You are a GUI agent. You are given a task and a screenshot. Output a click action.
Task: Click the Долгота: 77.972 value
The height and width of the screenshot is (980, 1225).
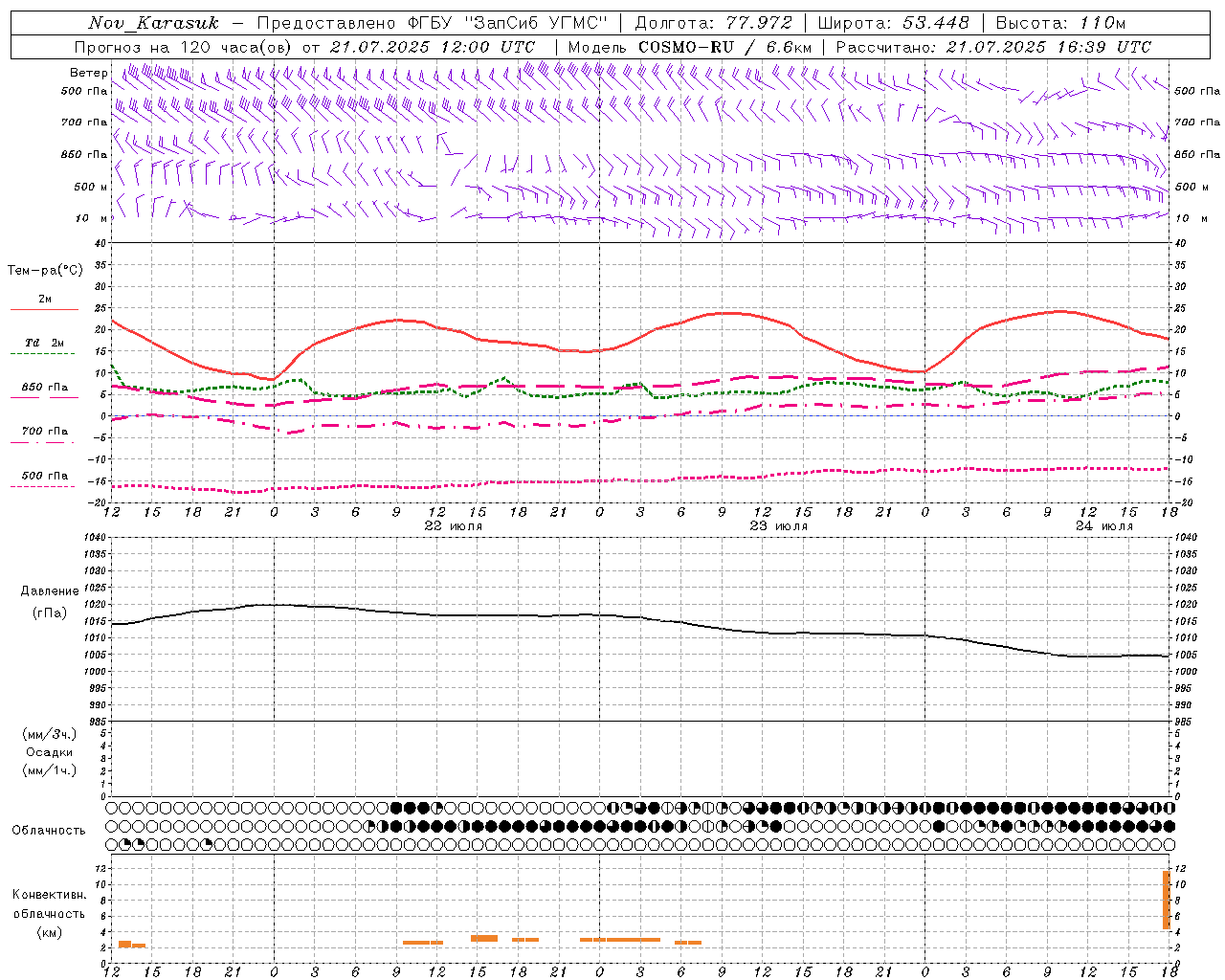point(713,23)
